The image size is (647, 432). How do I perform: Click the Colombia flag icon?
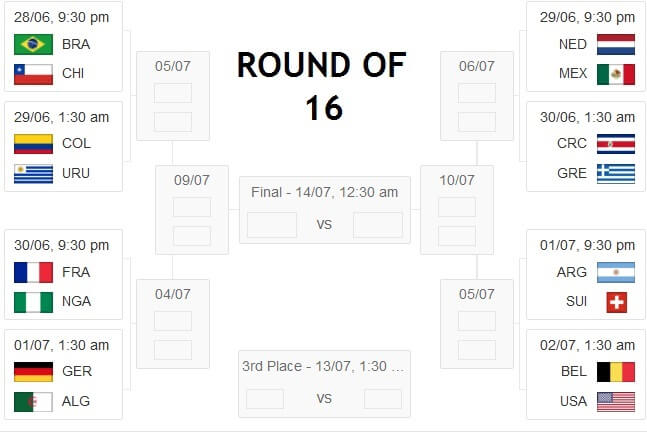(x=33, y=144)
